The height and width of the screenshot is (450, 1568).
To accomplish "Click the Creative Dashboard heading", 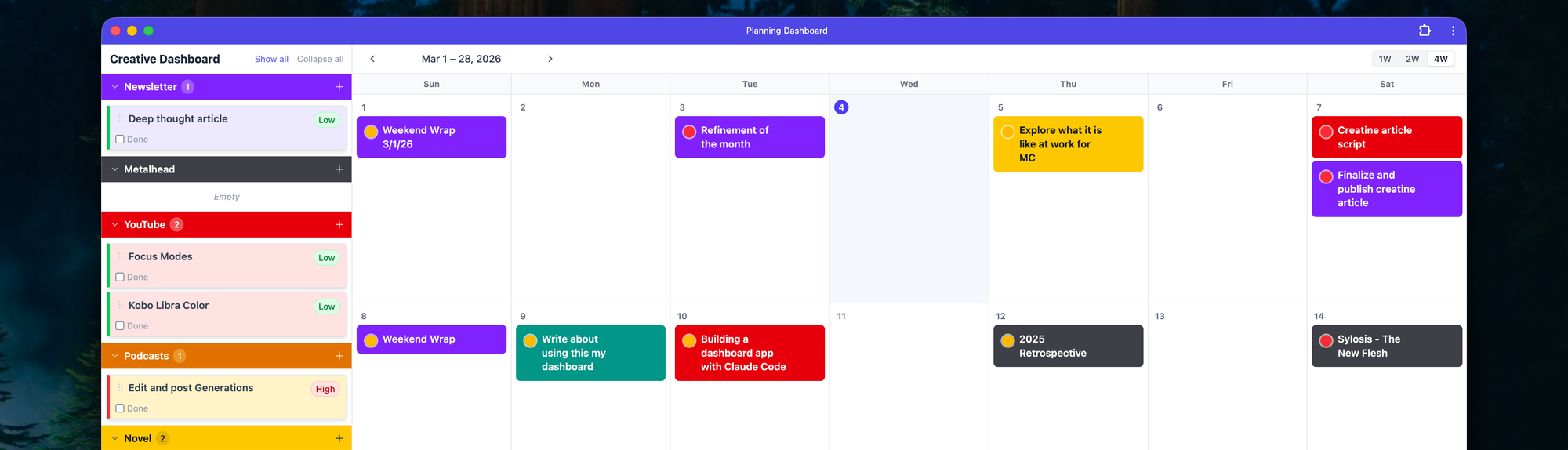I will tap(165, 59).
